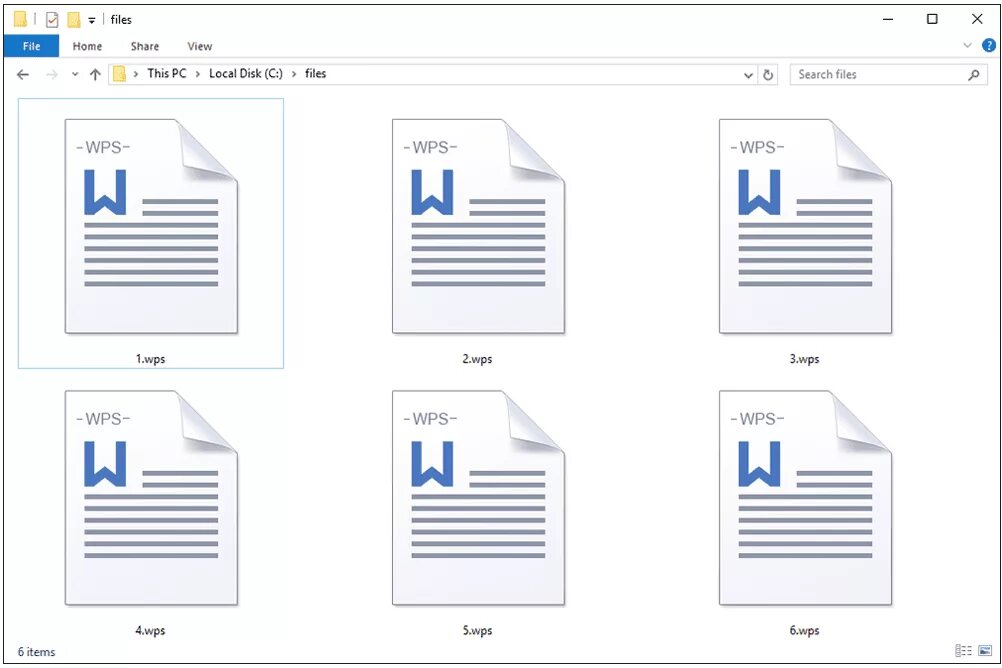Expand the chevron after Local Disk (C:)
The height and width of the screenshot is (668, 1002).
click(x=294, y=74)
